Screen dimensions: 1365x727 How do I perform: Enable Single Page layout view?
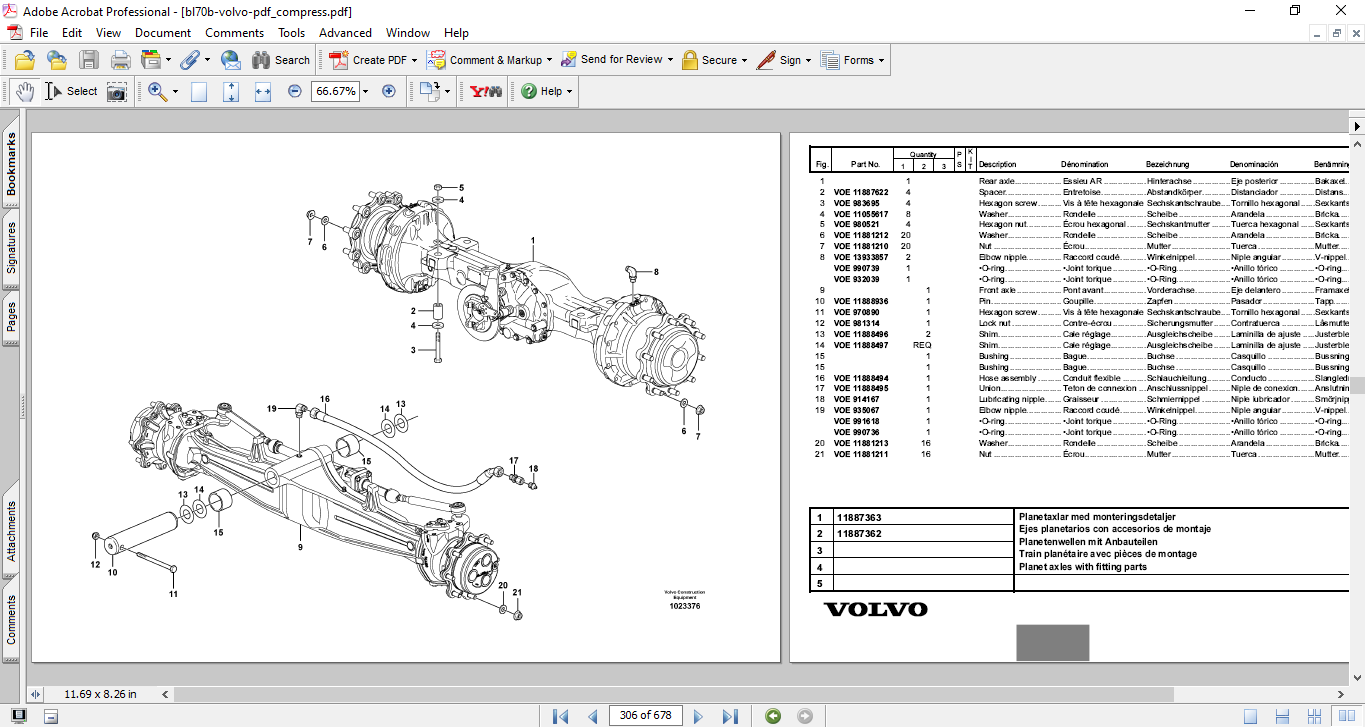1250,716
